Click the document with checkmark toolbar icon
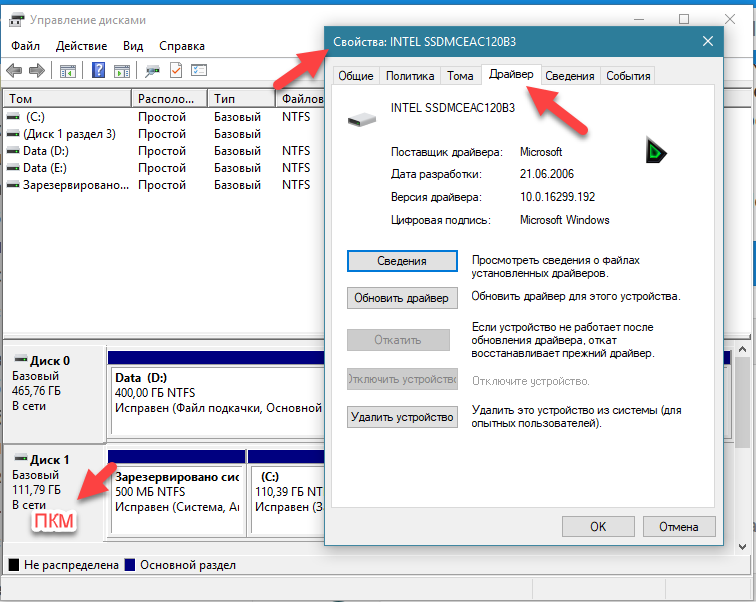This screenshot has height=602, width=756. tap(176, 70)
